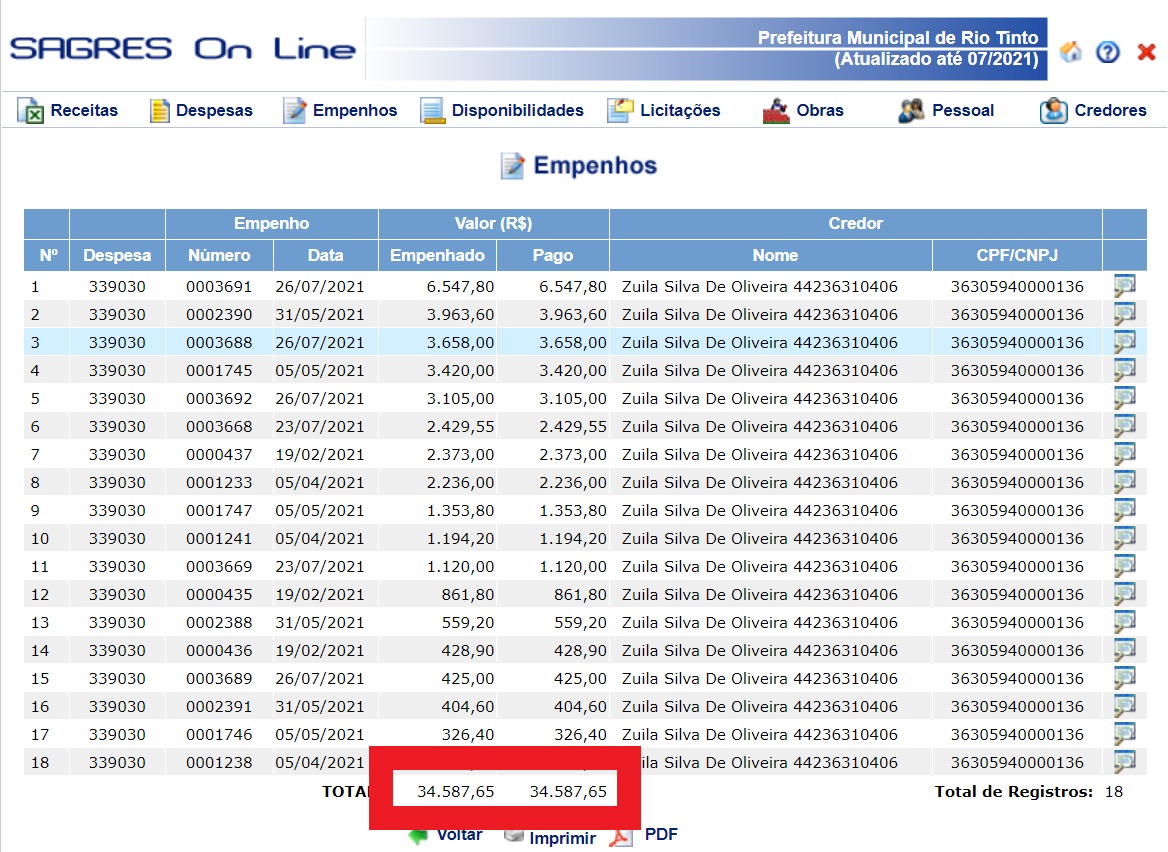Click the red X exit icon
Image resolution: width=1168 pixels, height=852 pixels.
[x=1146, y=52]
